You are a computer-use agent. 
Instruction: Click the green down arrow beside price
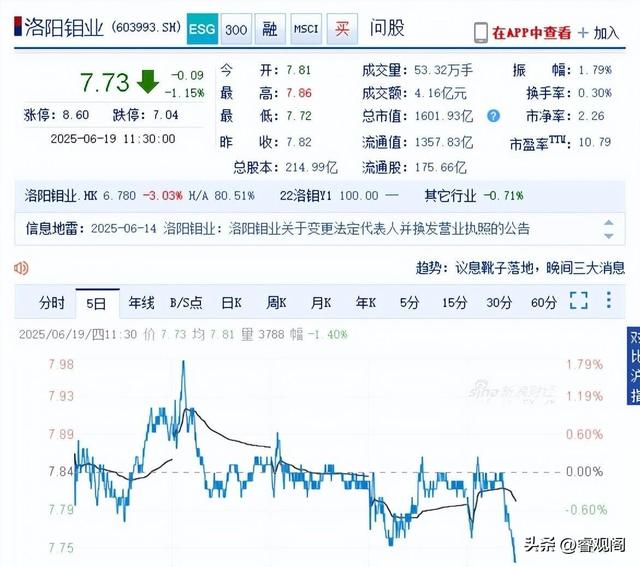pyautogui.click(x=148, y=82)
